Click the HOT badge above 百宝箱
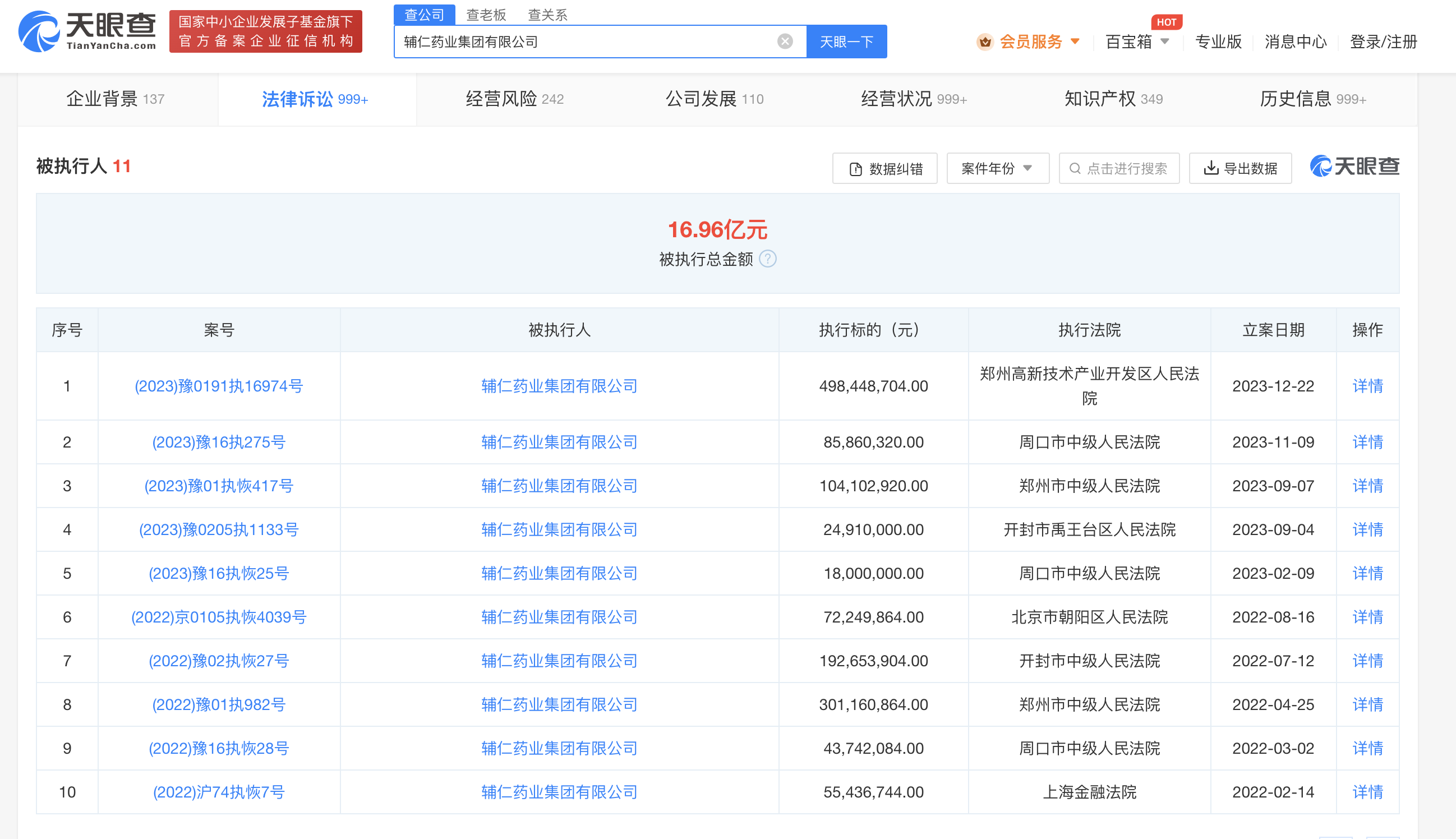Image resolution: width=1456 pixels, height=839 pixels. (x=1166, y=22)
